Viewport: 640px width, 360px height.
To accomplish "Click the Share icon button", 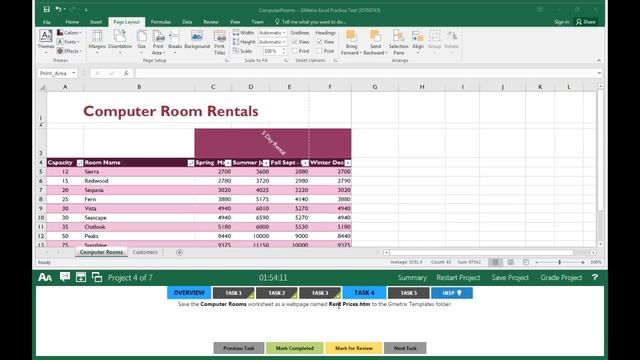I will (x=586, y=22).
